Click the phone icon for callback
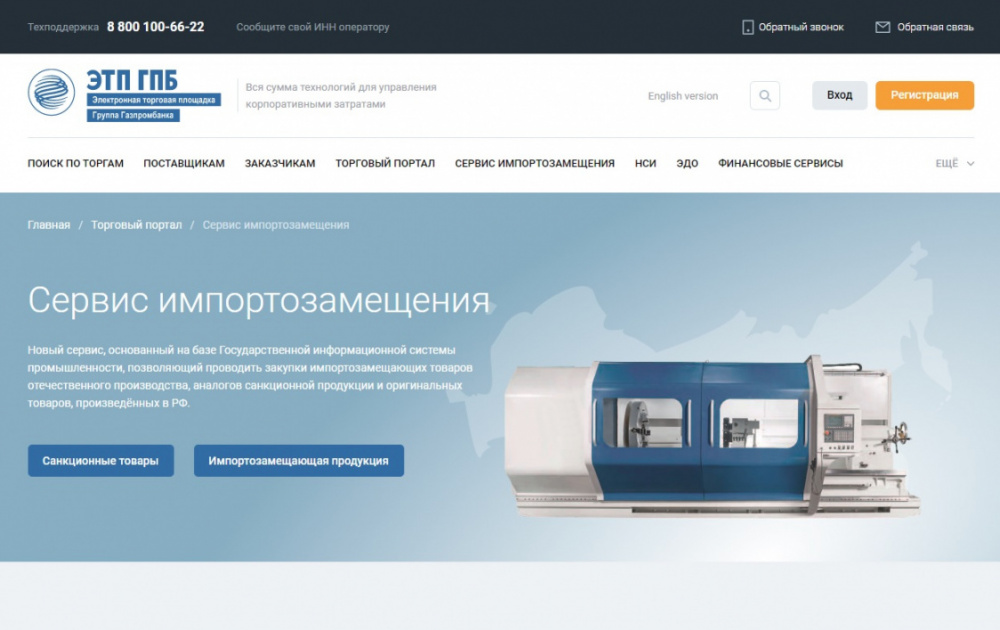Screen dimensions: 1000x630 (x=748, y=27)
